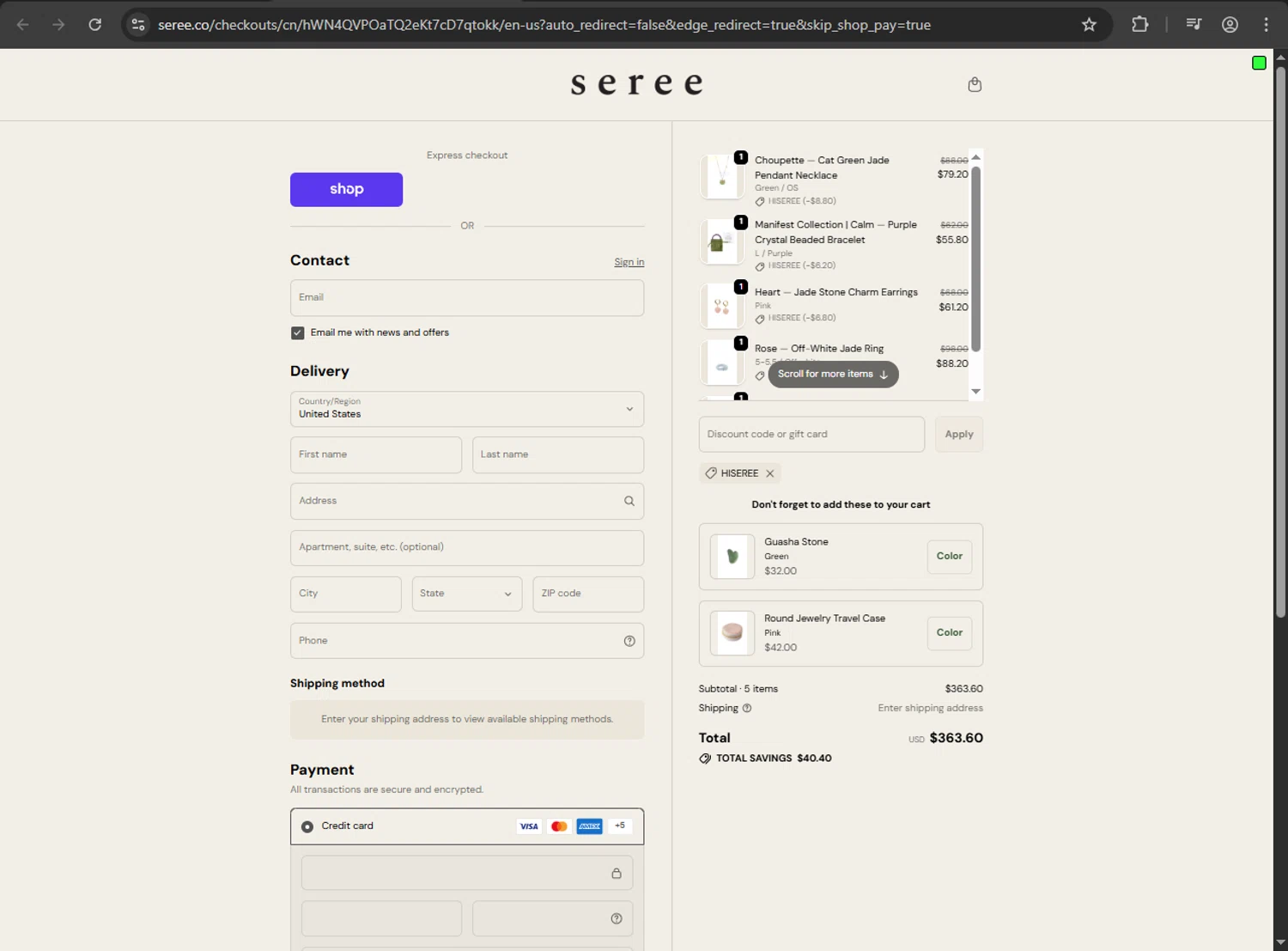Click the Phone field

[467, 641]
